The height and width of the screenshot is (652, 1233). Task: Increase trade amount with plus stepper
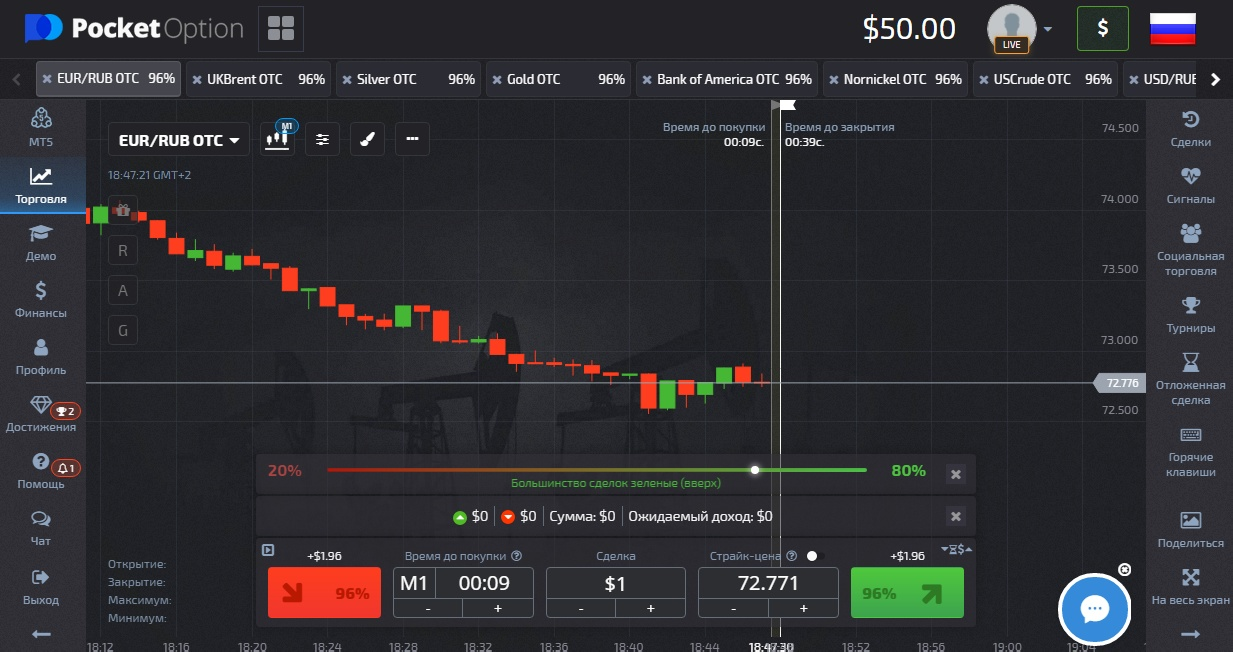click(650, 608)
